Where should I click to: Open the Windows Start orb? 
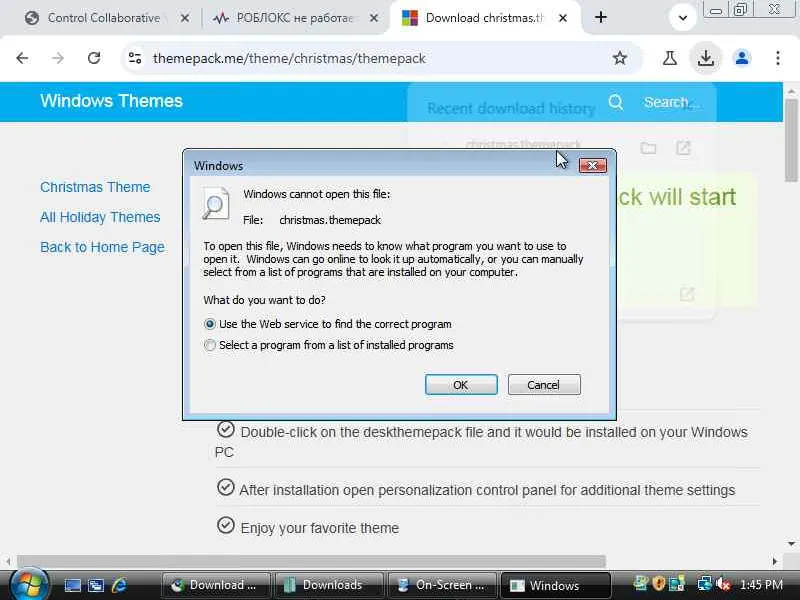point(29,584)
